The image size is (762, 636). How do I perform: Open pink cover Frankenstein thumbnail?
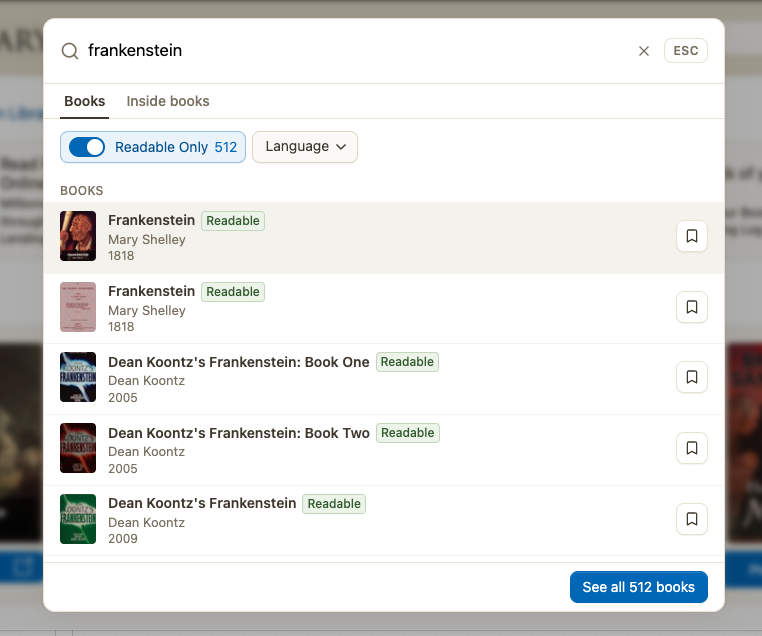point(78,307)
